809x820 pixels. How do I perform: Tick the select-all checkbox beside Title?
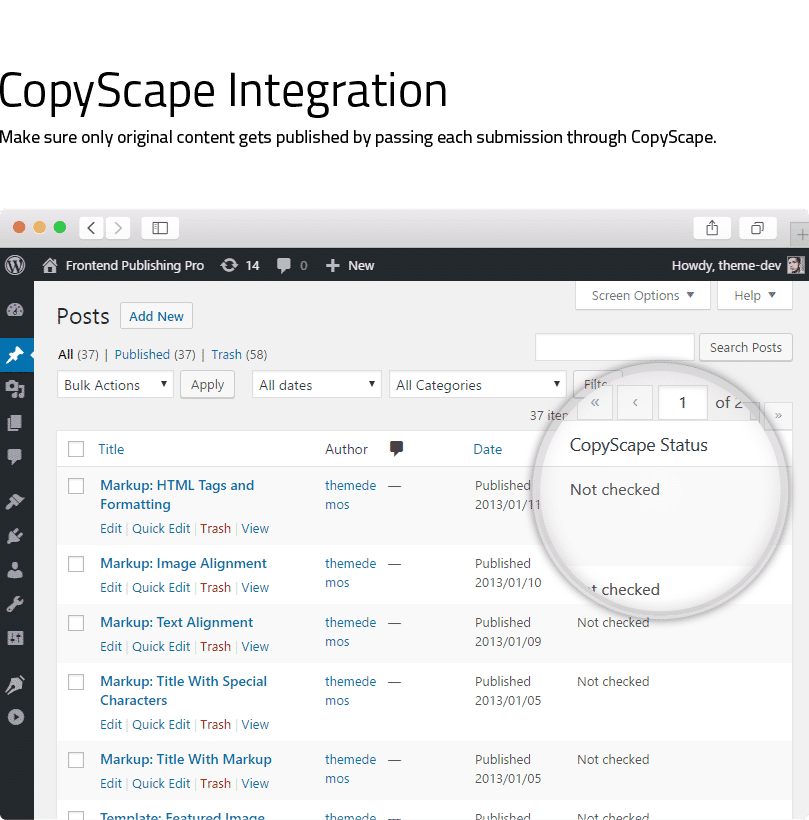(76, 449)
